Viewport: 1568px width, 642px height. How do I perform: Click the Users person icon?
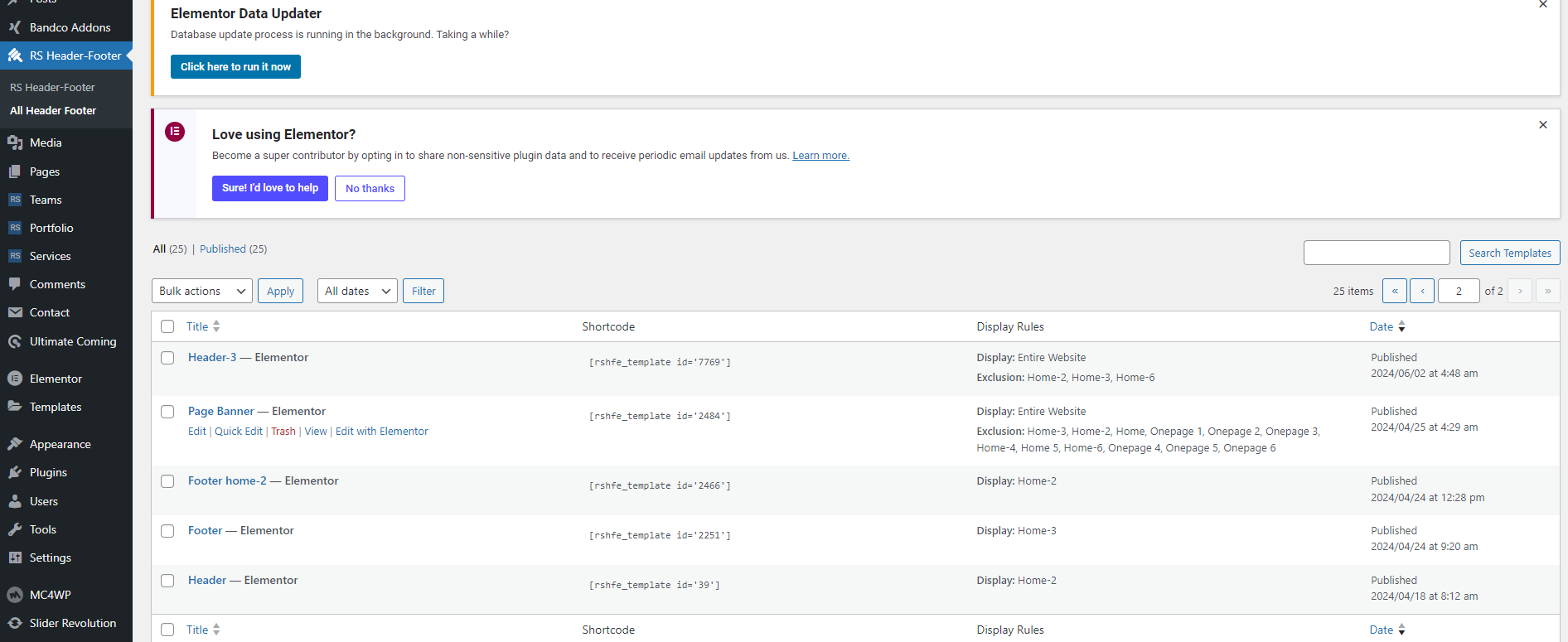15,501
